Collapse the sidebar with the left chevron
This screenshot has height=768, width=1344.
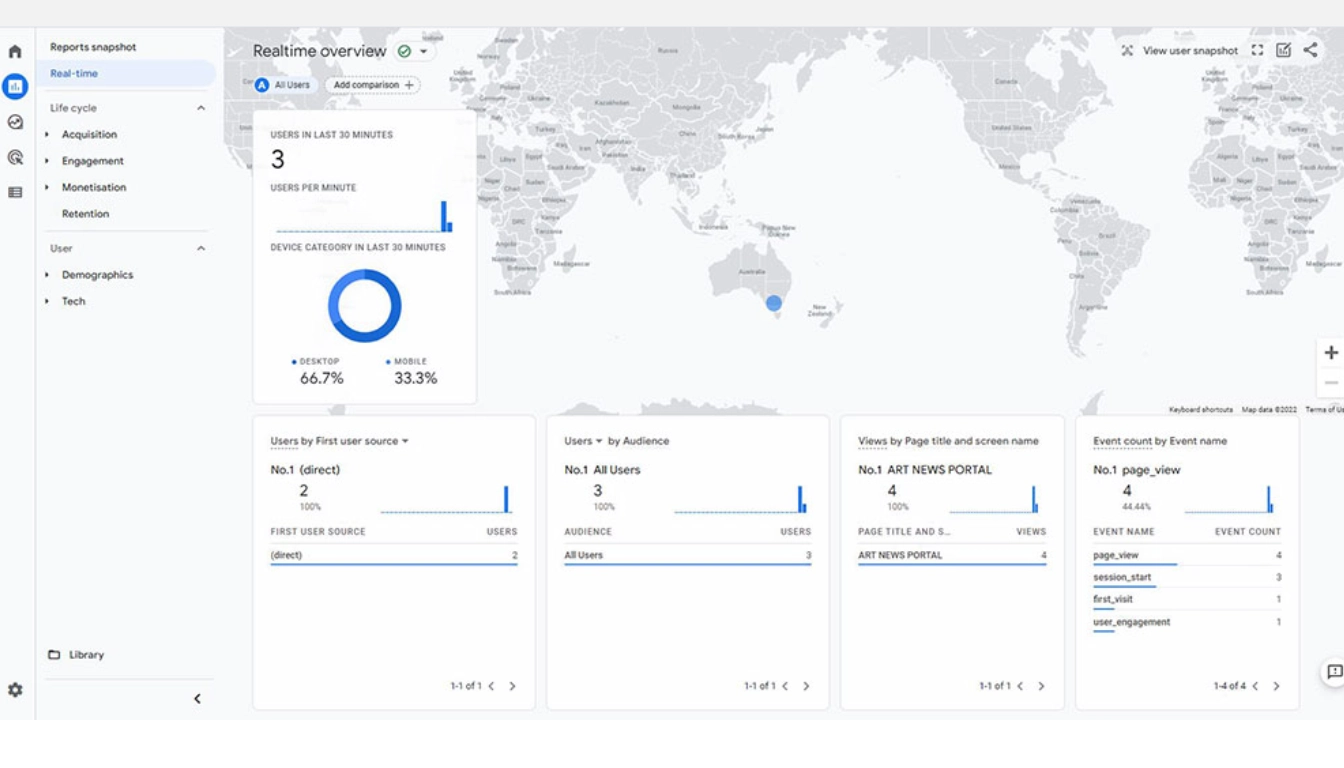pyautogui.click(x=197, y=699)
